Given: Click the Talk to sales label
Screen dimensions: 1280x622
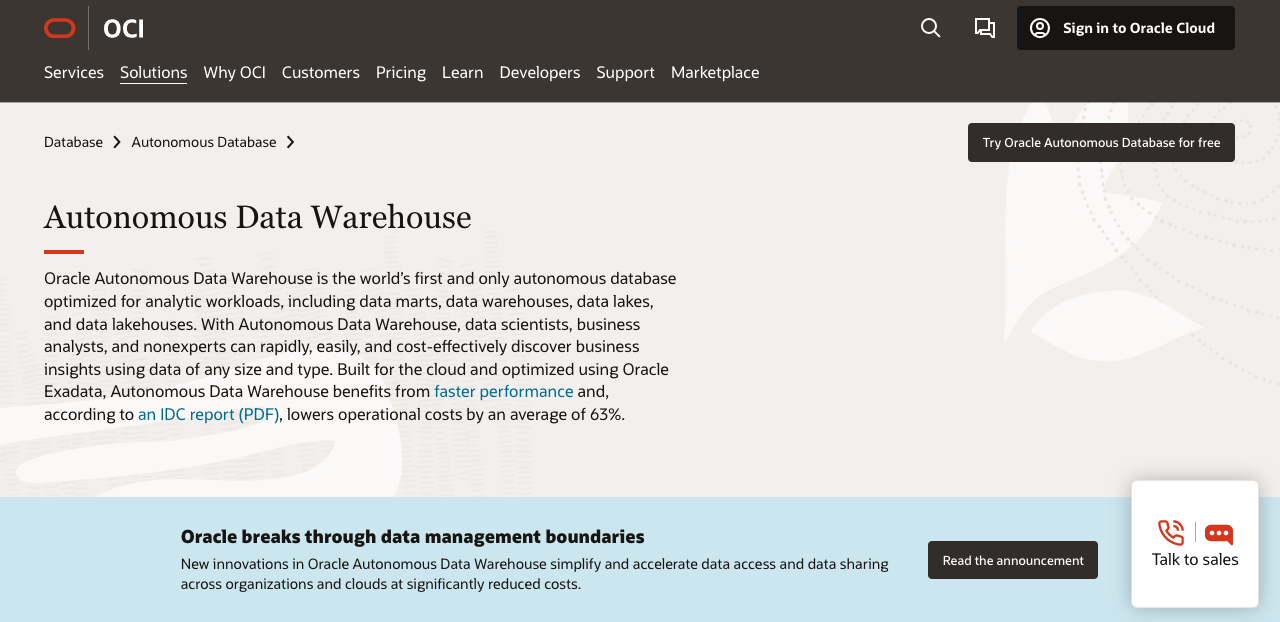Looking at the screenshot, I should [1195, 559].
